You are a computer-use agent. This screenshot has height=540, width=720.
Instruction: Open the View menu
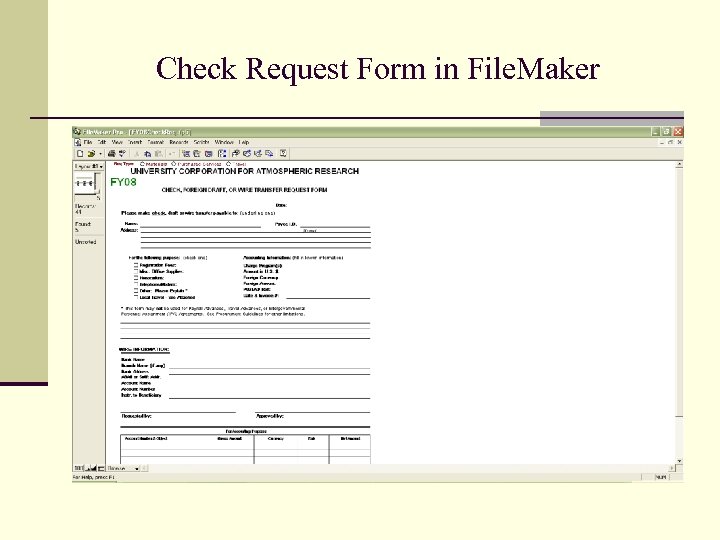pos(117,143)
